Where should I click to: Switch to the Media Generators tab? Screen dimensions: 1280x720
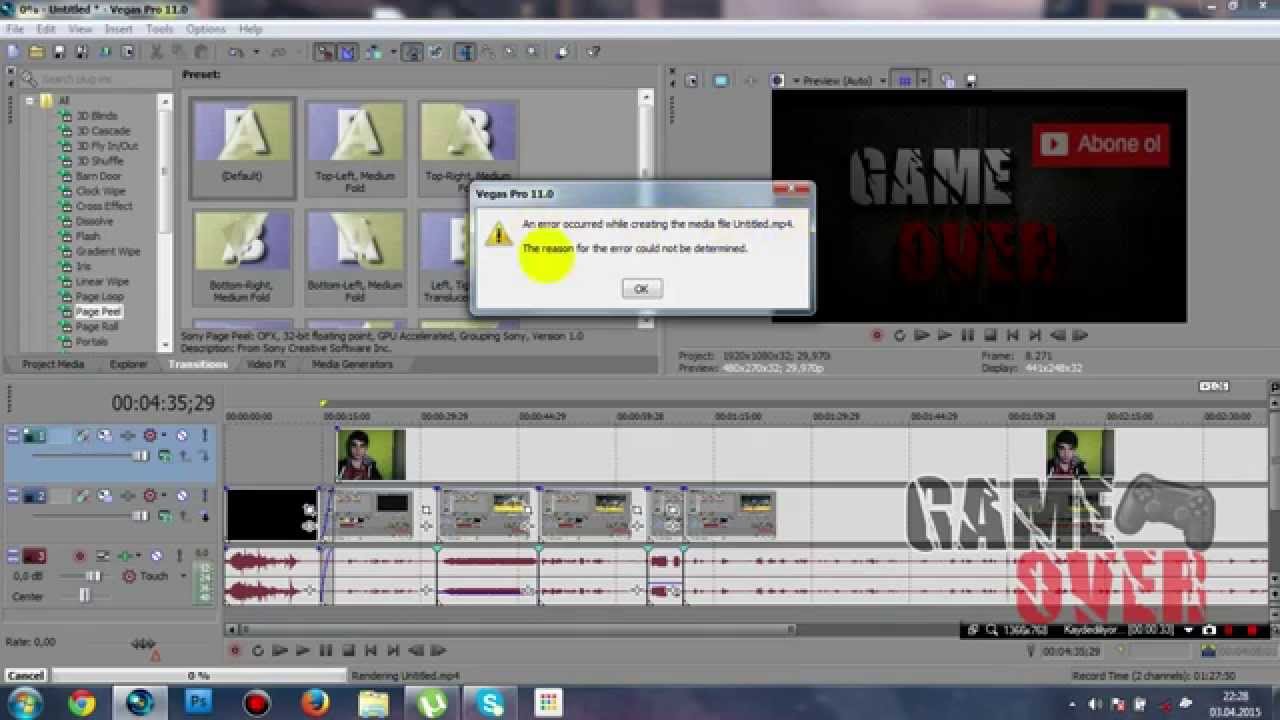pos(352,364)
